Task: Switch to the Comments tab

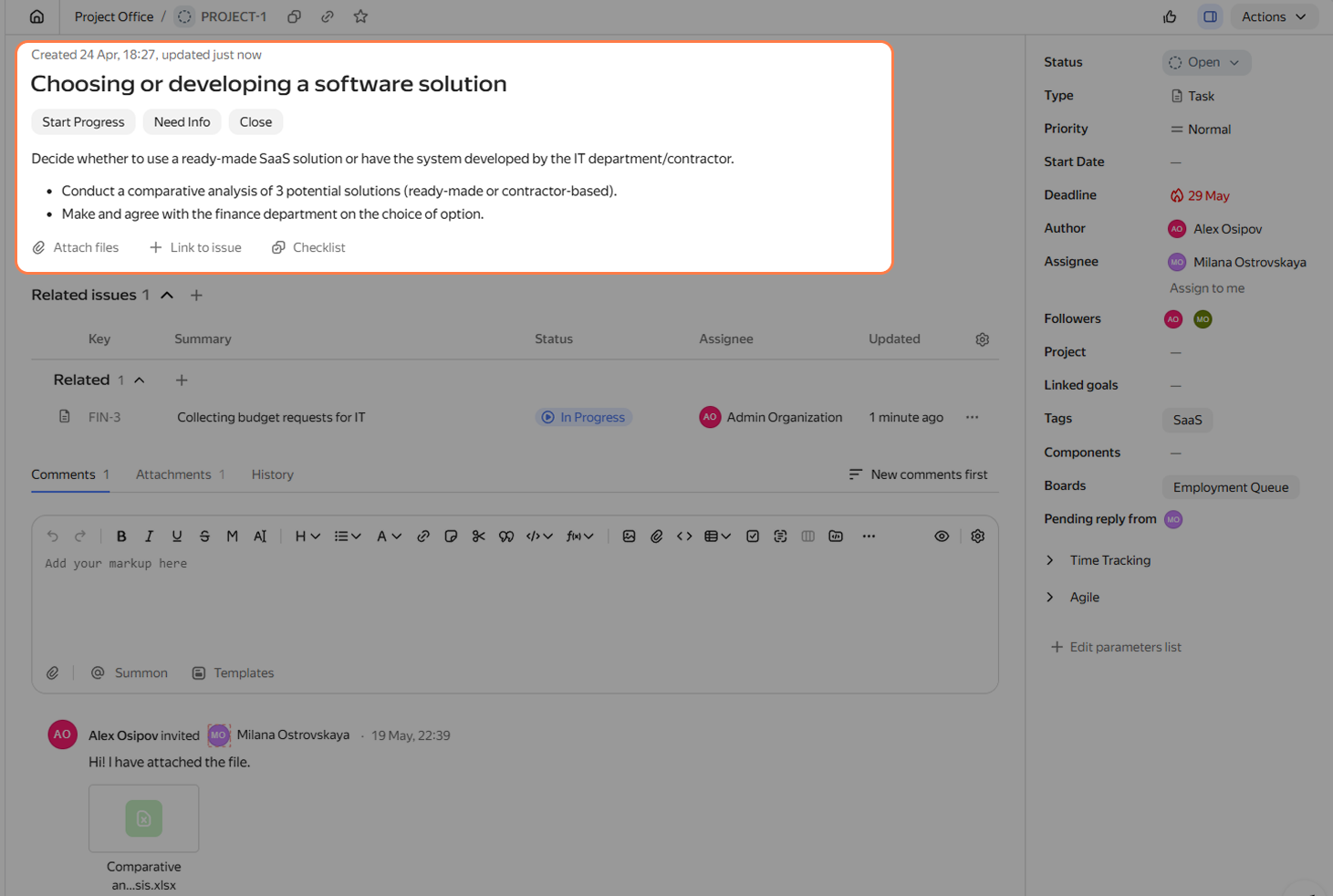Action: [x=70, y=474]
